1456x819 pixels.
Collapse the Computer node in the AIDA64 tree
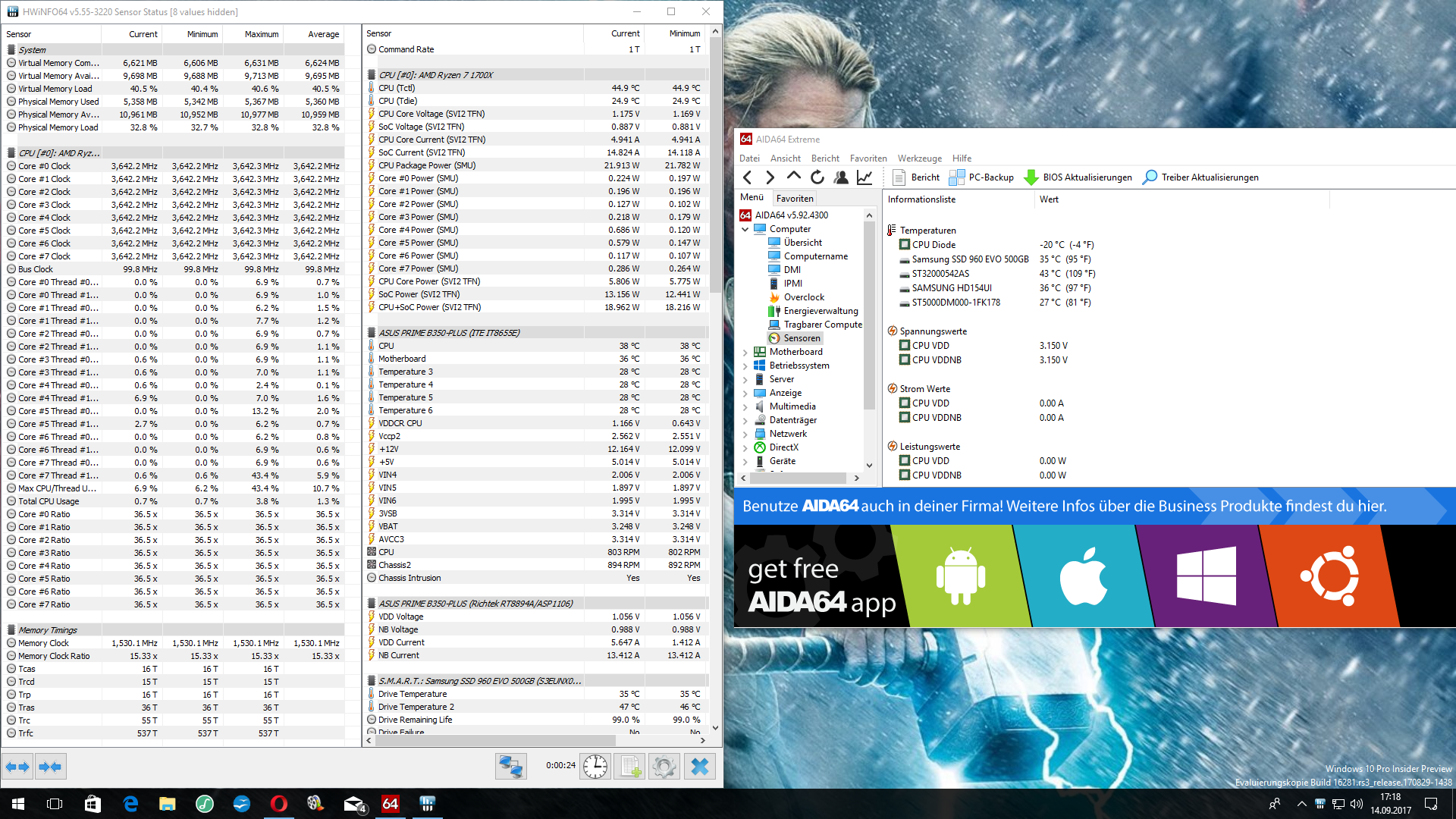tap(745, 229)
